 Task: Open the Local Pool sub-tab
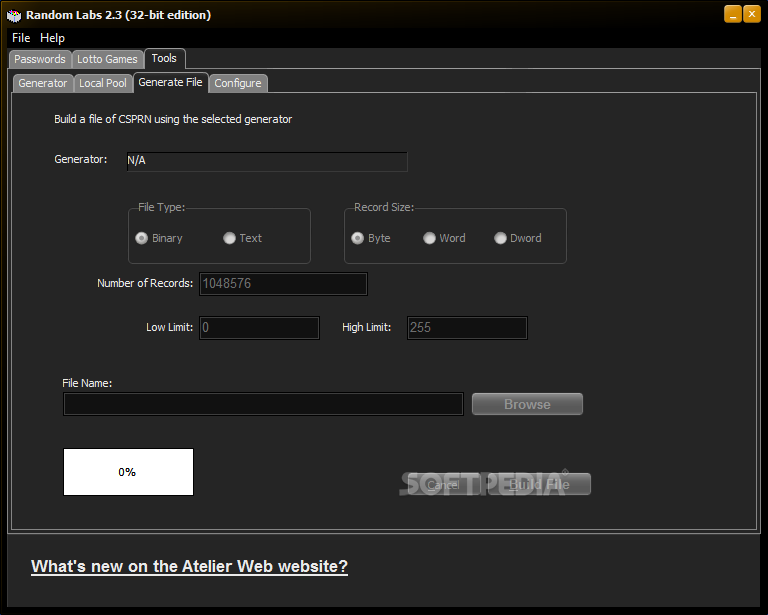(x=103, y=83)
